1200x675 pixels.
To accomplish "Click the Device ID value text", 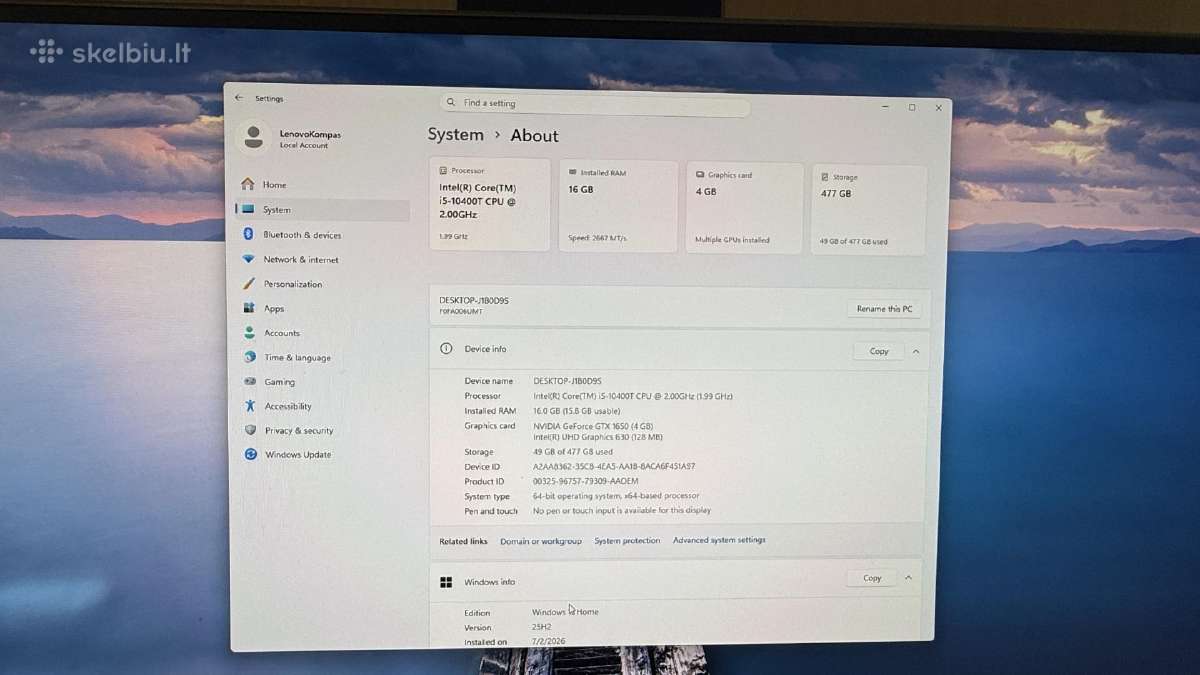I will click(614, 466).
